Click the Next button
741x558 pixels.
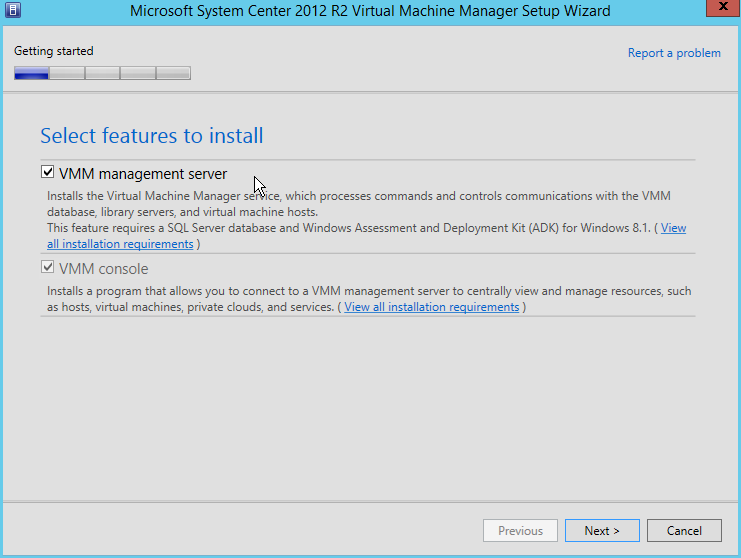[602, 531]
